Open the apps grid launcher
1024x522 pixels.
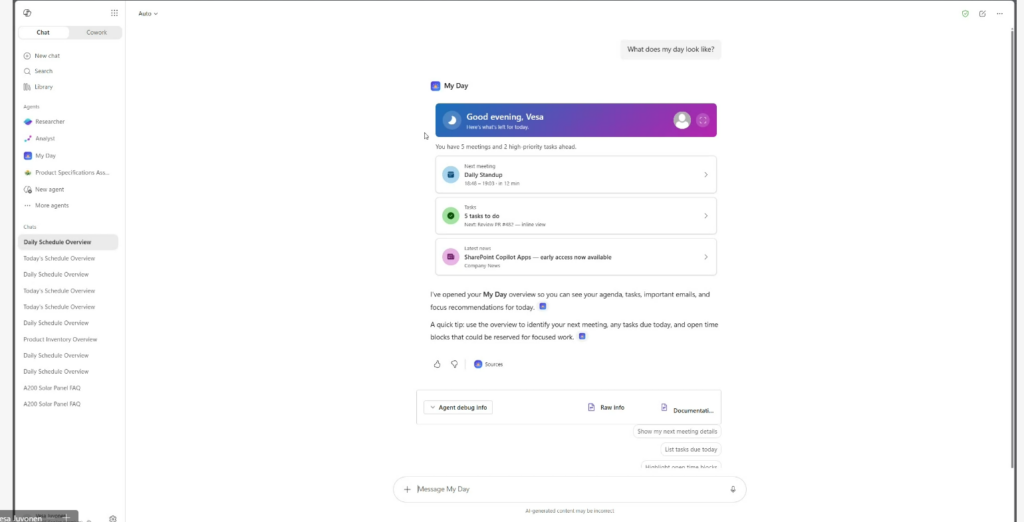coord(114,13)
